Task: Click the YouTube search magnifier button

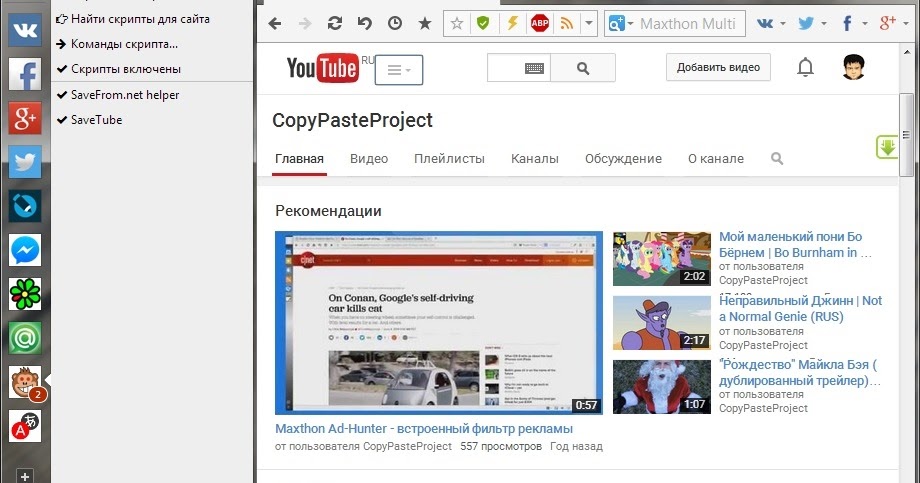Action: point(583,68)
